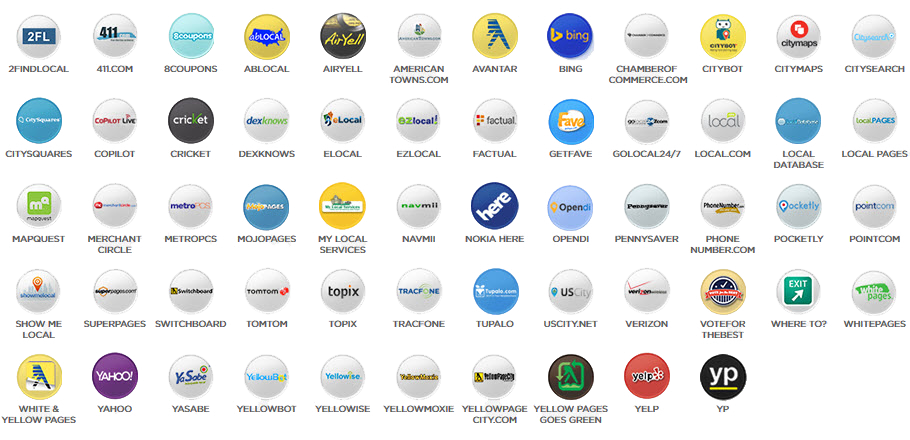This screenshot has height=440, width=910.
Task: Open the DexKnows icon
Action: (x=267, y=121)
